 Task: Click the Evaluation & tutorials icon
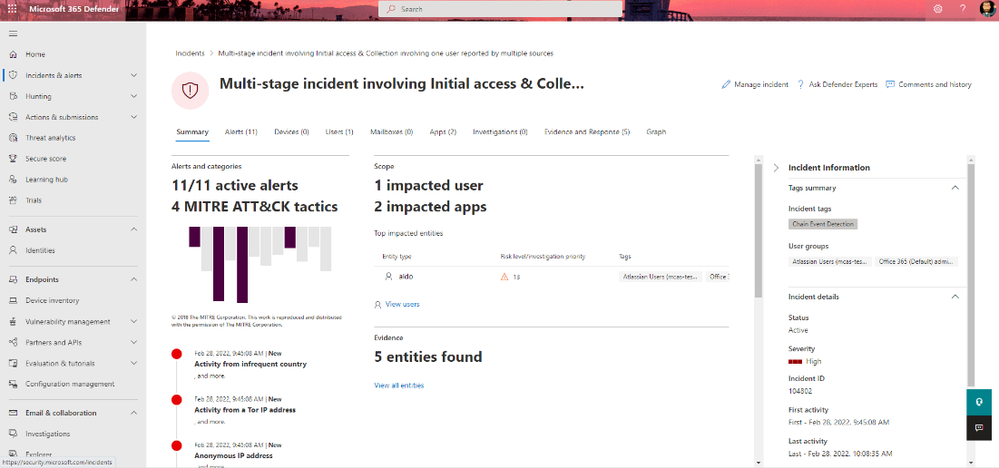[13, 363]
